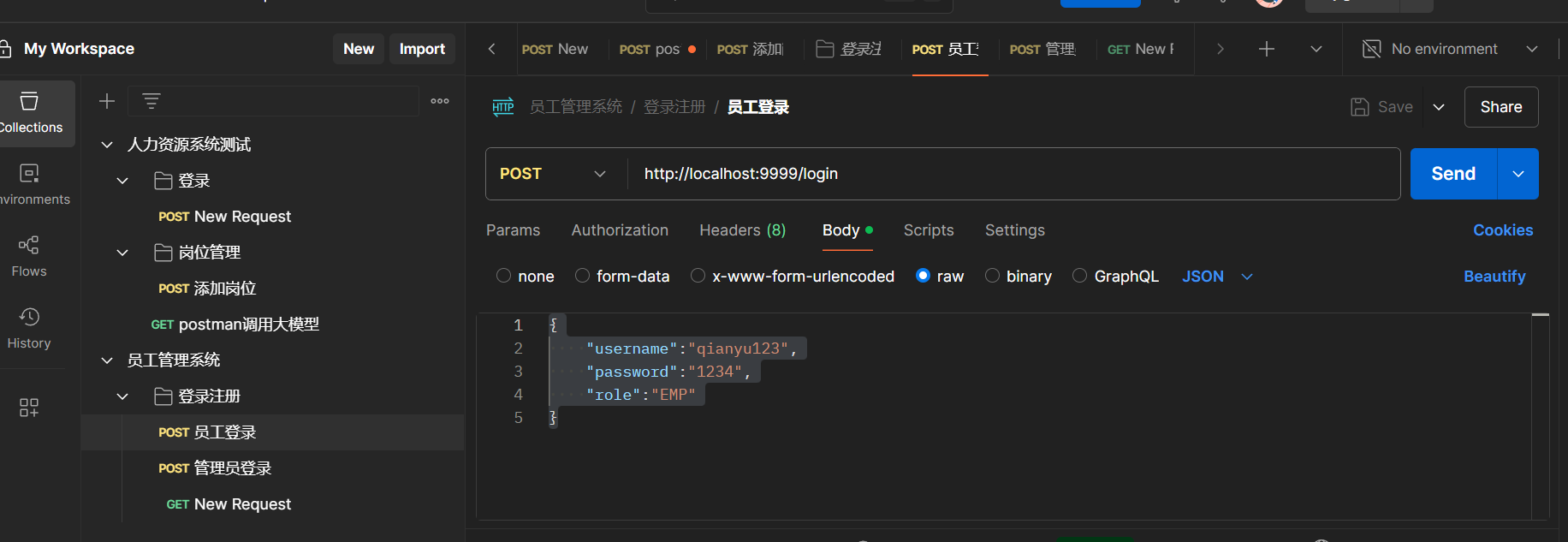Viewport: 1568px width, 542px height.
Task: Select the GraphQL body type
Action: (x=1079, y=276)
